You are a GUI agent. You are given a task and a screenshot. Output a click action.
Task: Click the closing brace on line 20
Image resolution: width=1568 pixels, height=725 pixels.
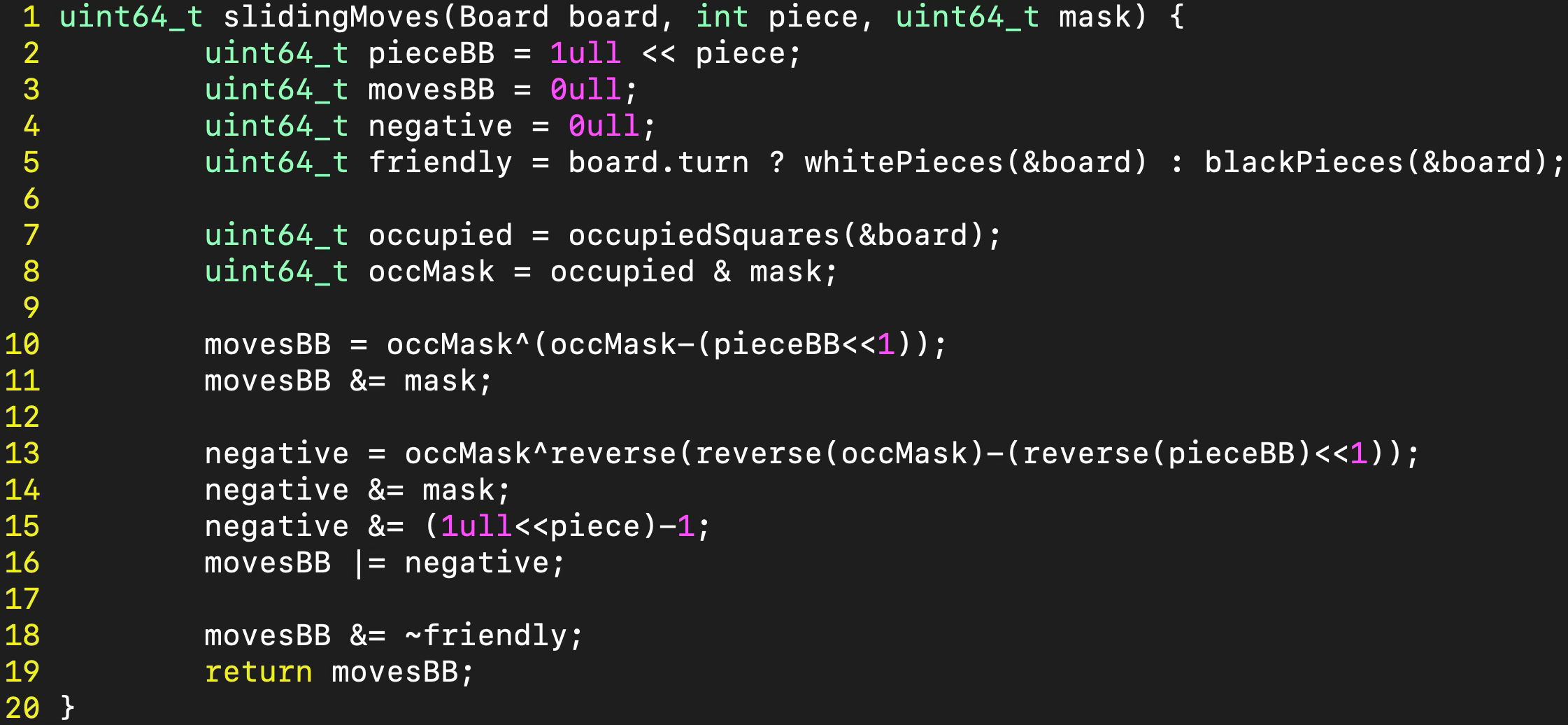point(68,708)
